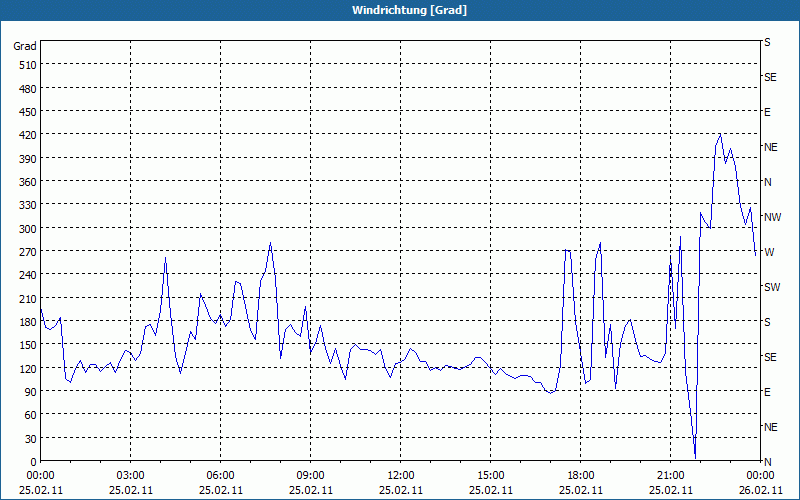Click the 510 value on the degree axis
The width and height of the screenshot is (800, 500).
(x=28, y=65)
